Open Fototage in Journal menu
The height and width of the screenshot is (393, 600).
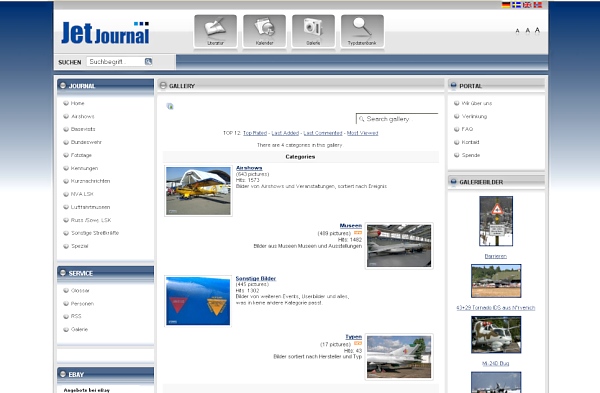pyautogui.click(x=81, y=155)
